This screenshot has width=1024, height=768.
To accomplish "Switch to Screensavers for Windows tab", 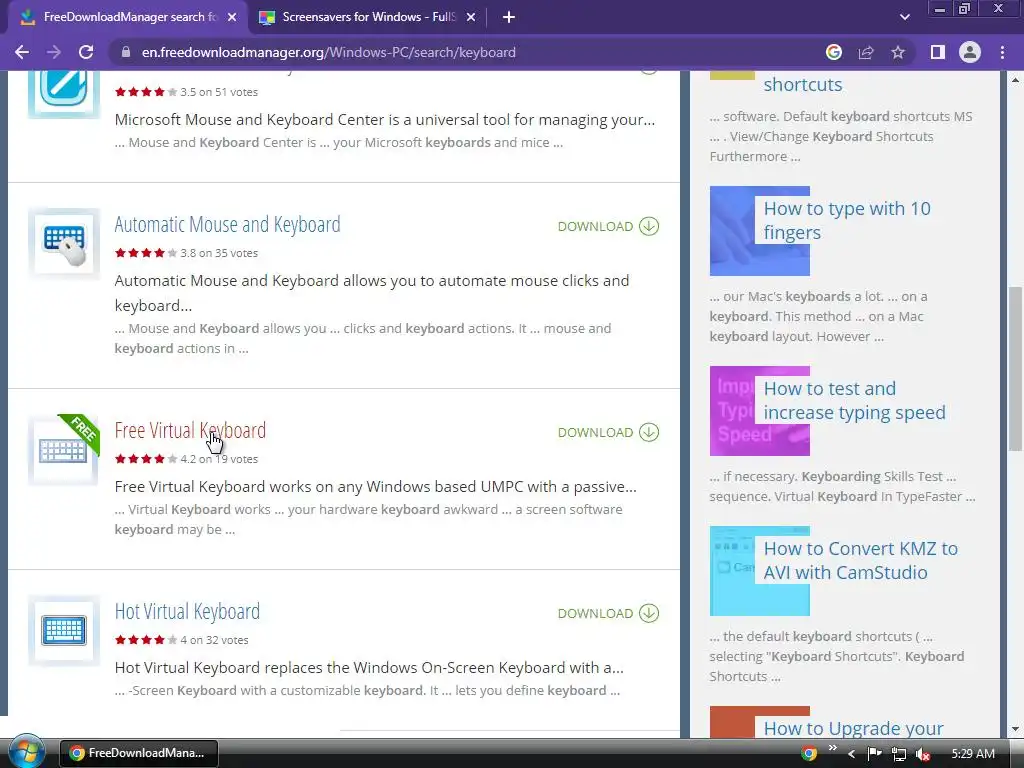I will (x=366, y=17).
